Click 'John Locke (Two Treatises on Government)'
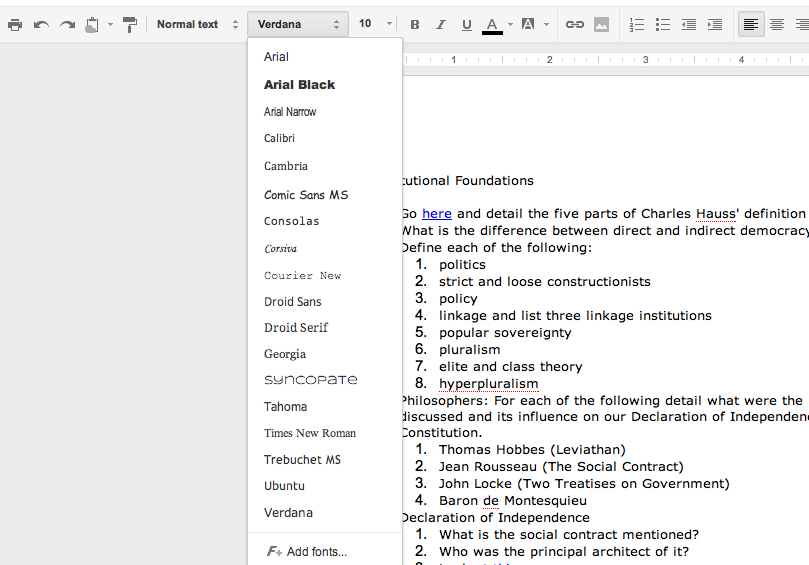Viewport: 809px width, 565px height. [584, 483]
